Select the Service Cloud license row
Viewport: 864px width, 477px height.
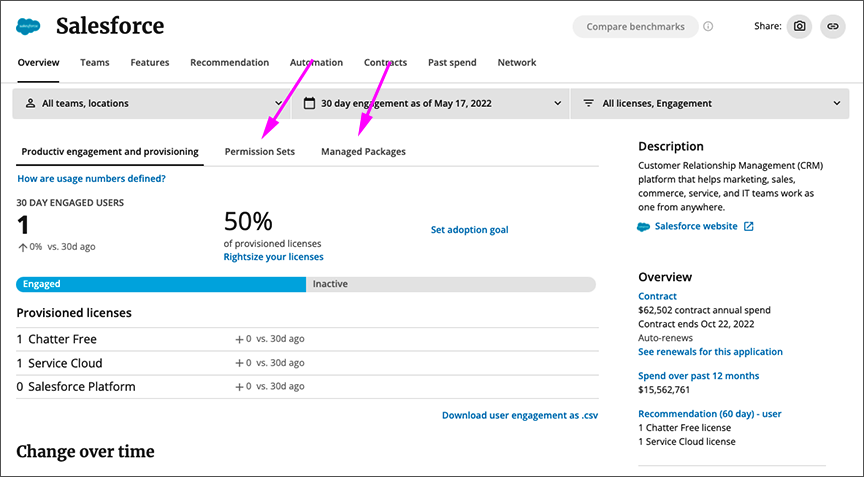pyautogui.click(x=307, y=363)
